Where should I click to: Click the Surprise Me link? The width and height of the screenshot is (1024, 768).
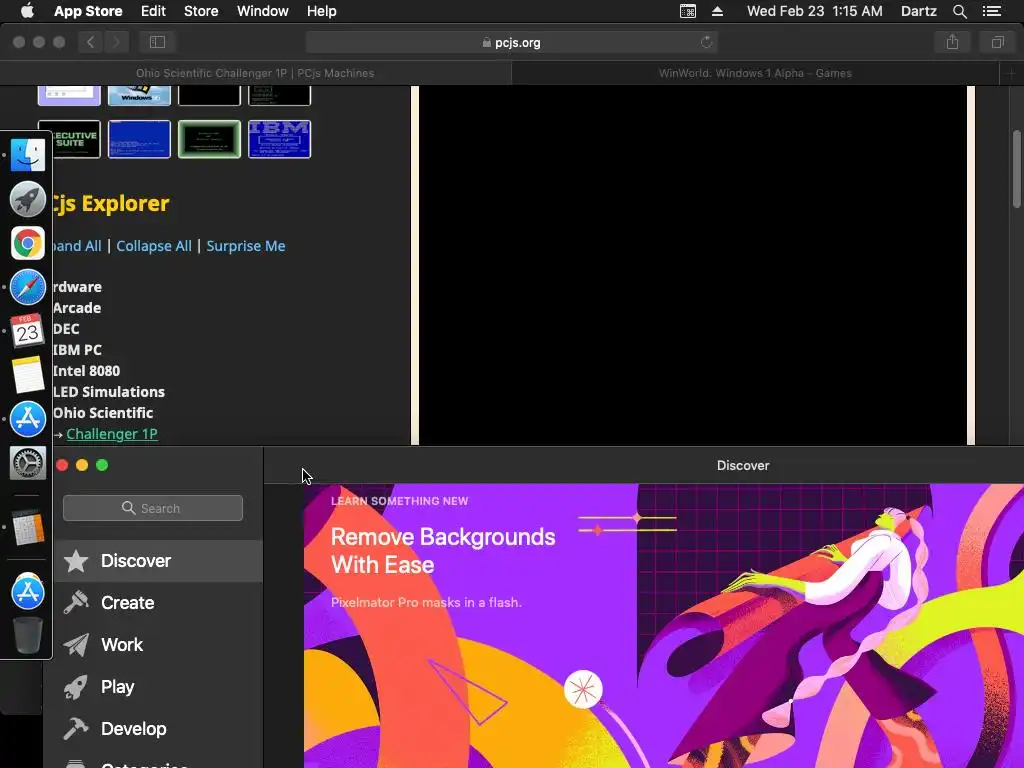246,246
